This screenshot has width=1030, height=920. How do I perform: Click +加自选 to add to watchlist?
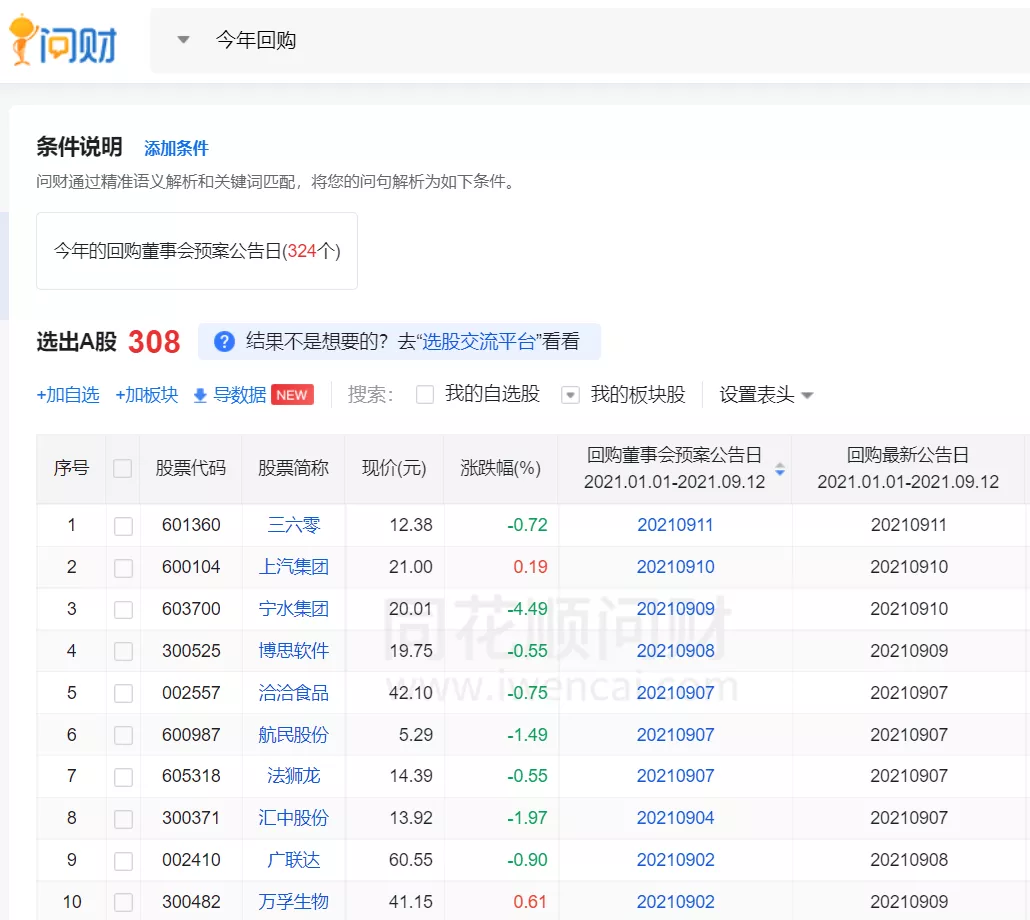pyautogui.click(x=68, y=395)
